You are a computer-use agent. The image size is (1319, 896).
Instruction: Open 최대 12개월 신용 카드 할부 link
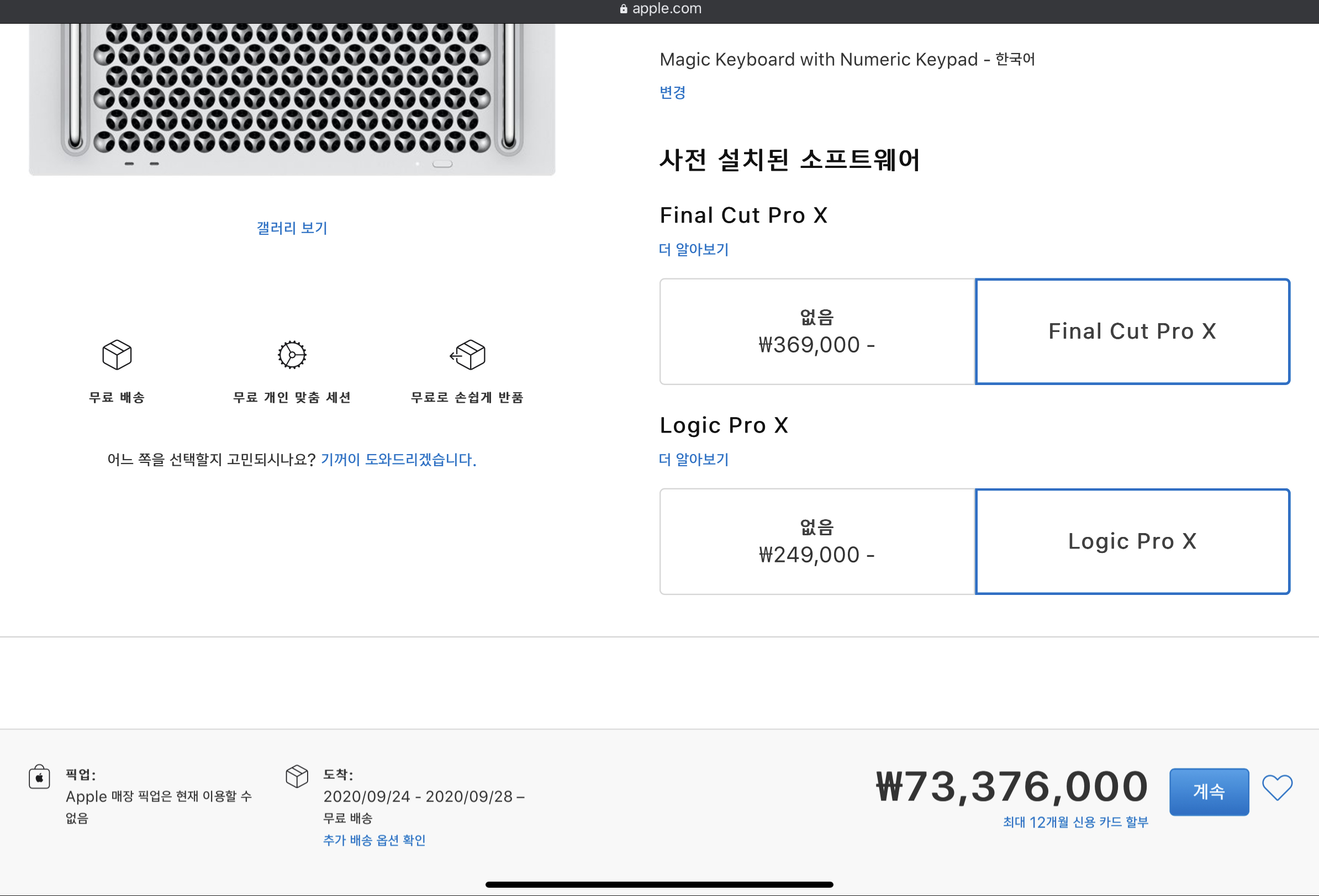click(1075, 821)
